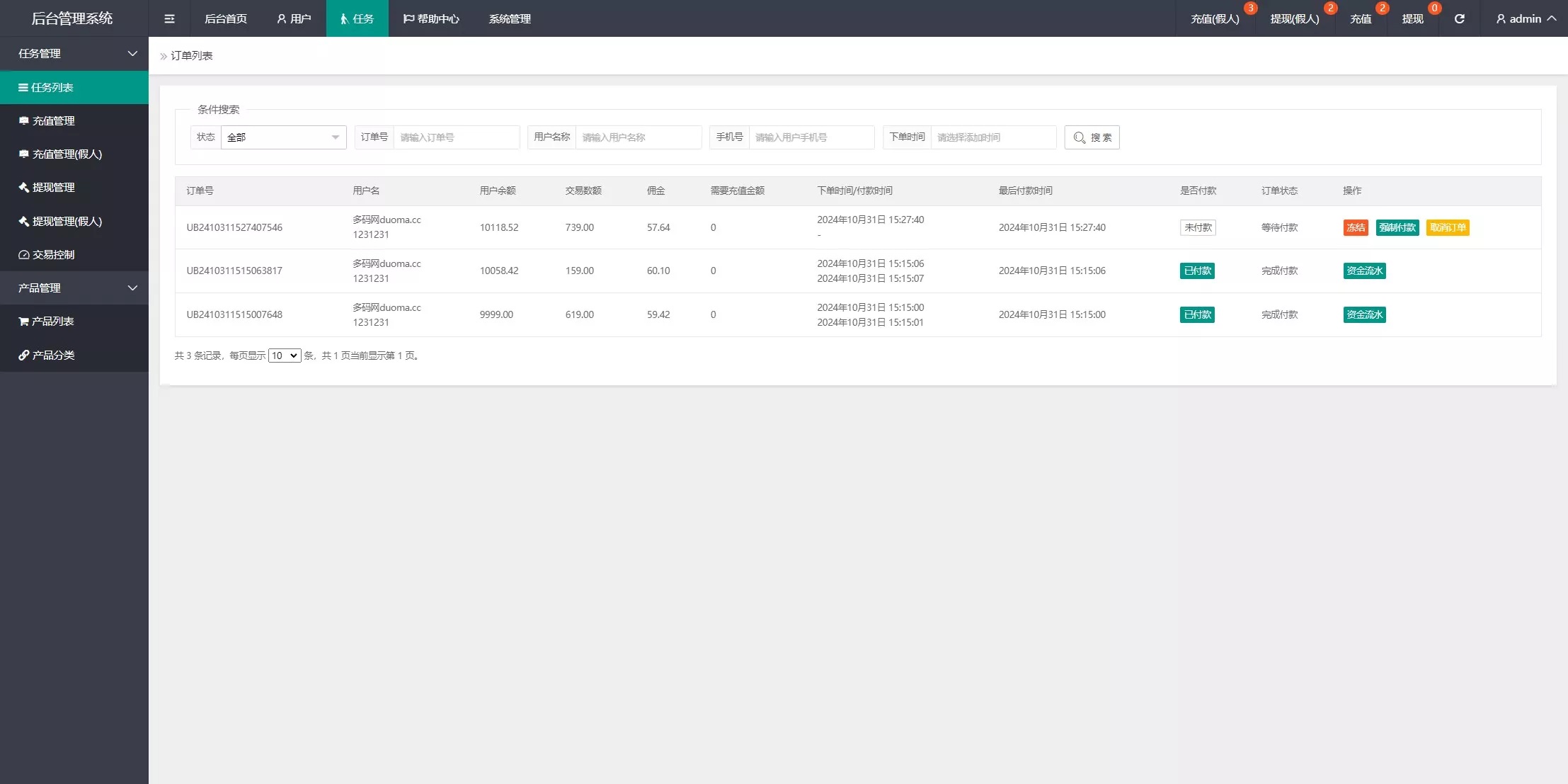This screenshot has width=1568, height=784.
Task: Open 充值管理 in the sidebar
Action: (x=53, y=120)
